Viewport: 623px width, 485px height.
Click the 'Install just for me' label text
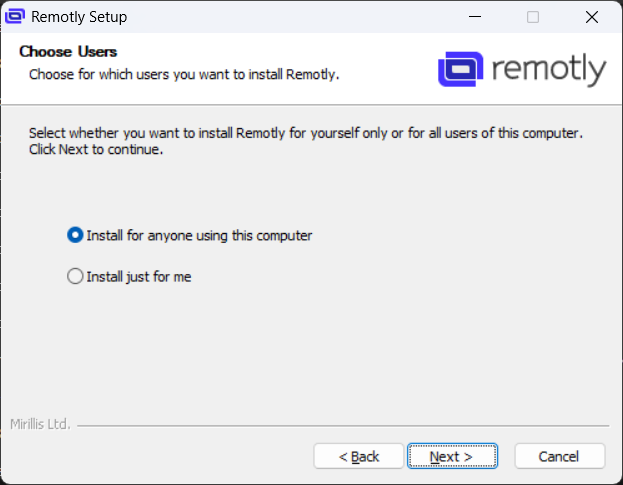click(138, 277)
